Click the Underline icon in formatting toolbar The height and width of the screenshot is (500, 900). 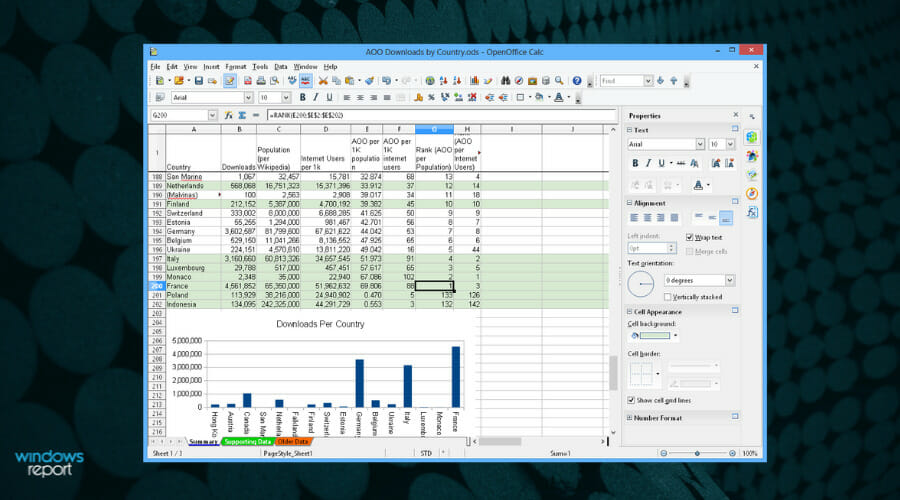(329, 98)
